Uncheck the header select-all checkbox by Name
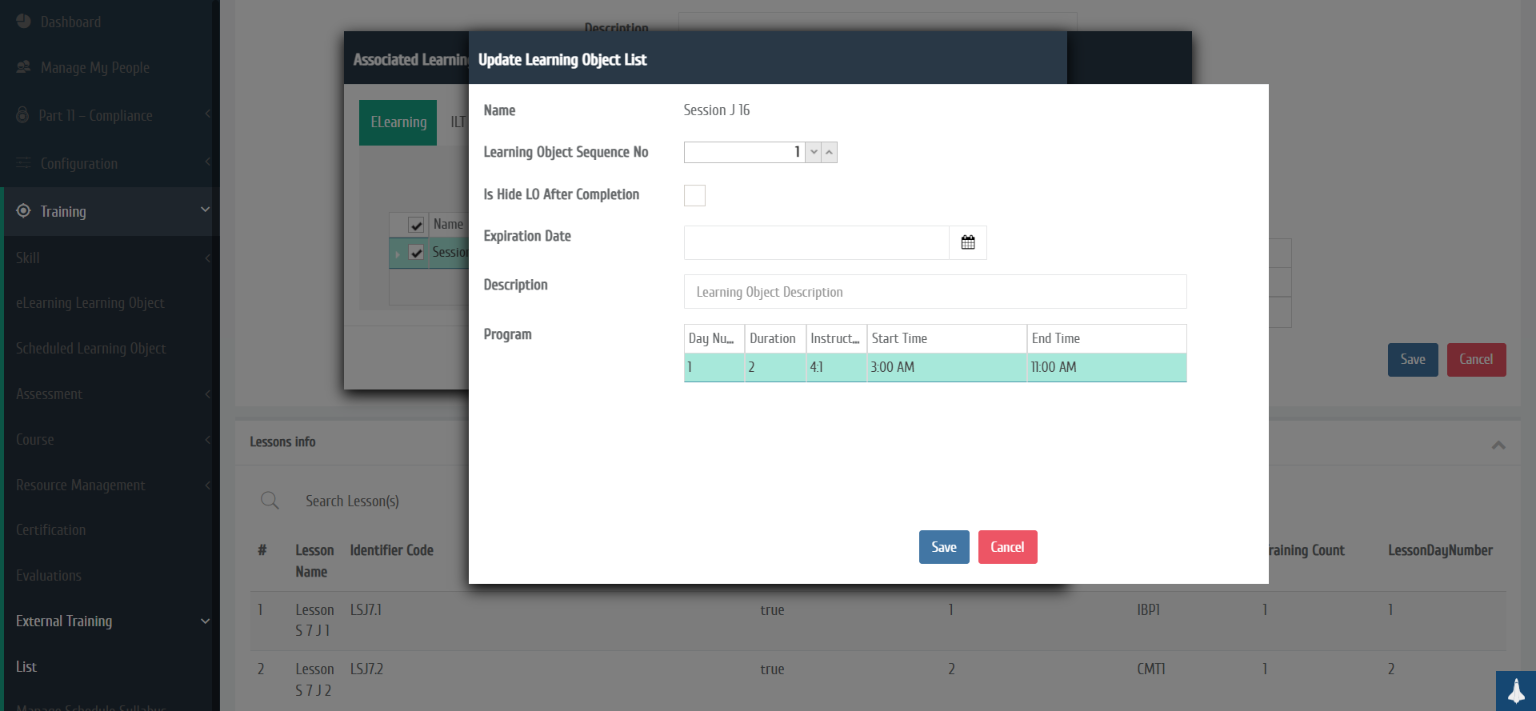The height and width of the screenshot is (711, 1536). (x=417, y=225)
